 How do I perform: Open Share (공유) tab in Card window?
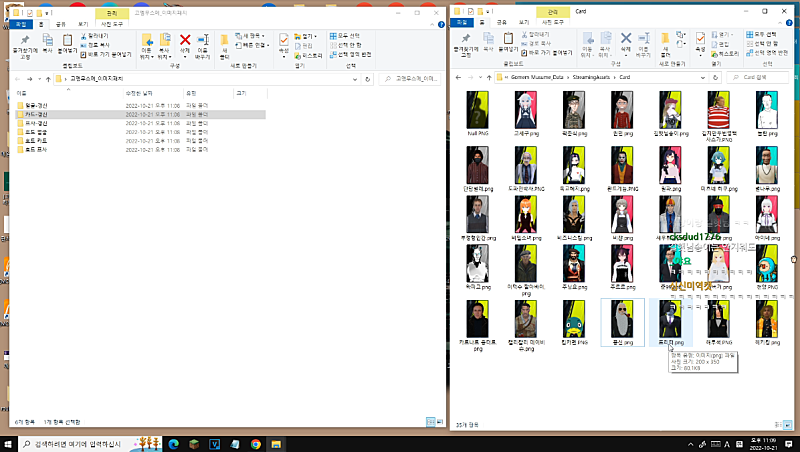pyautogui.click(x=502, y=22)
